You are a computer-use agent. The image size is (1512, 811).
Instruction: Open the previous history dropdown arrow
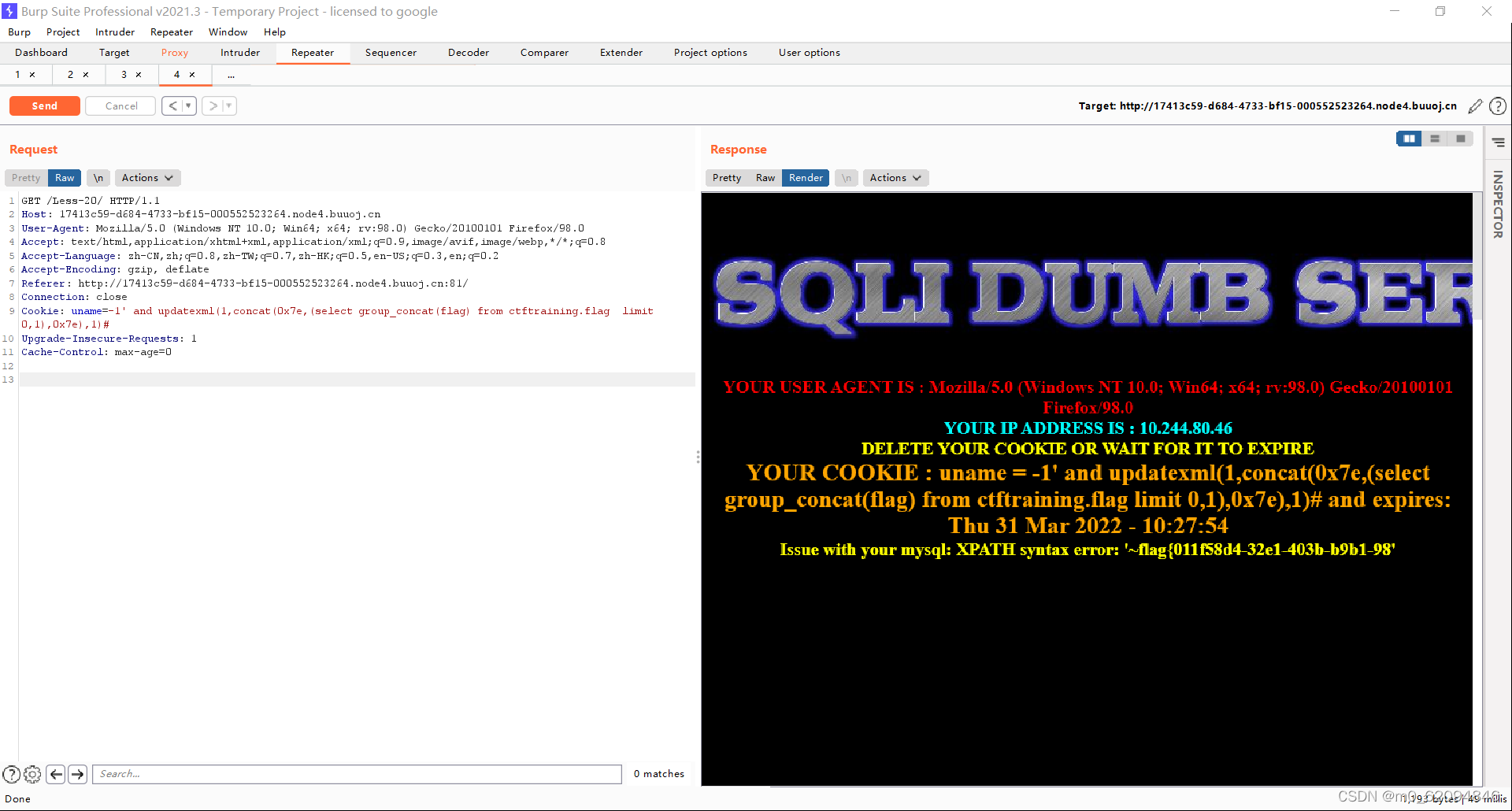click(189, 106)
